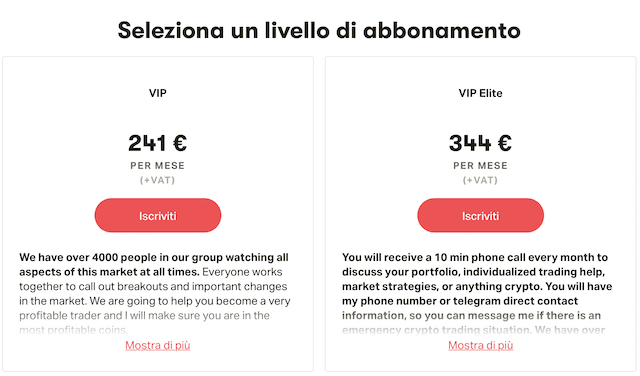Click bold text about 4000 people group

point(154,265)
